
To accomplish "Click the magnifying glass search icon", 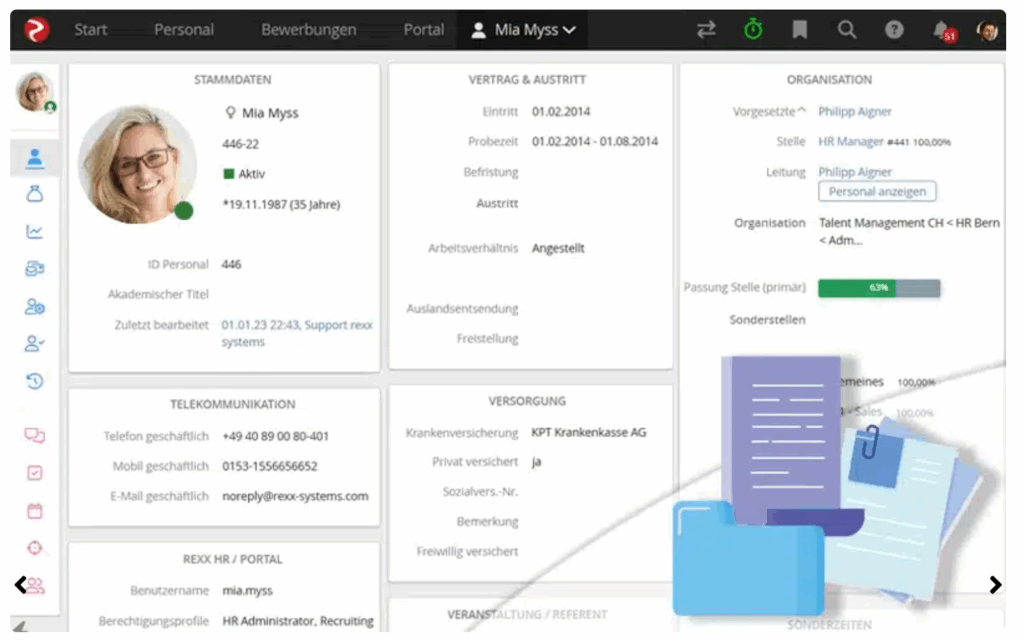I will coord(847,30).
